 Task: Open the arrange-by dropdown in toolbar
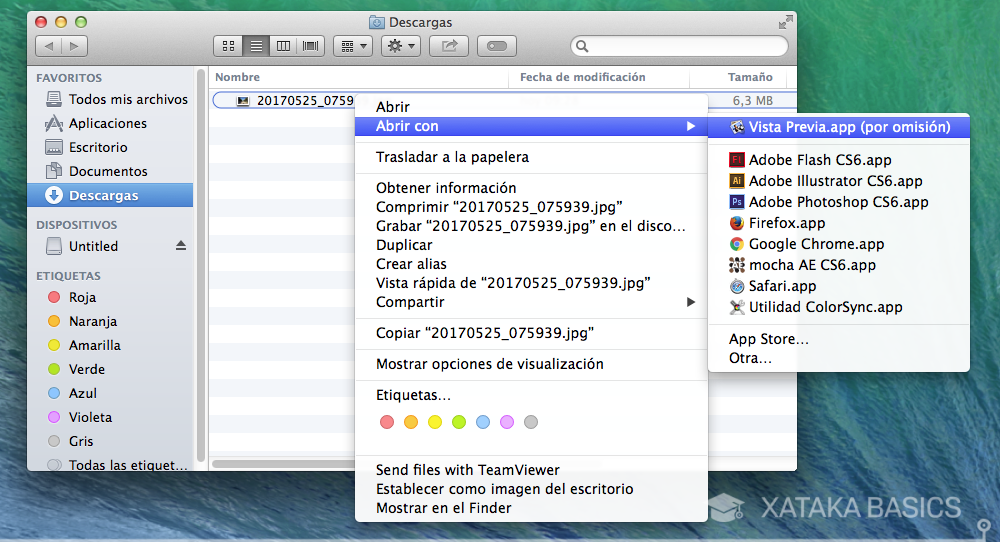[352, 46]
